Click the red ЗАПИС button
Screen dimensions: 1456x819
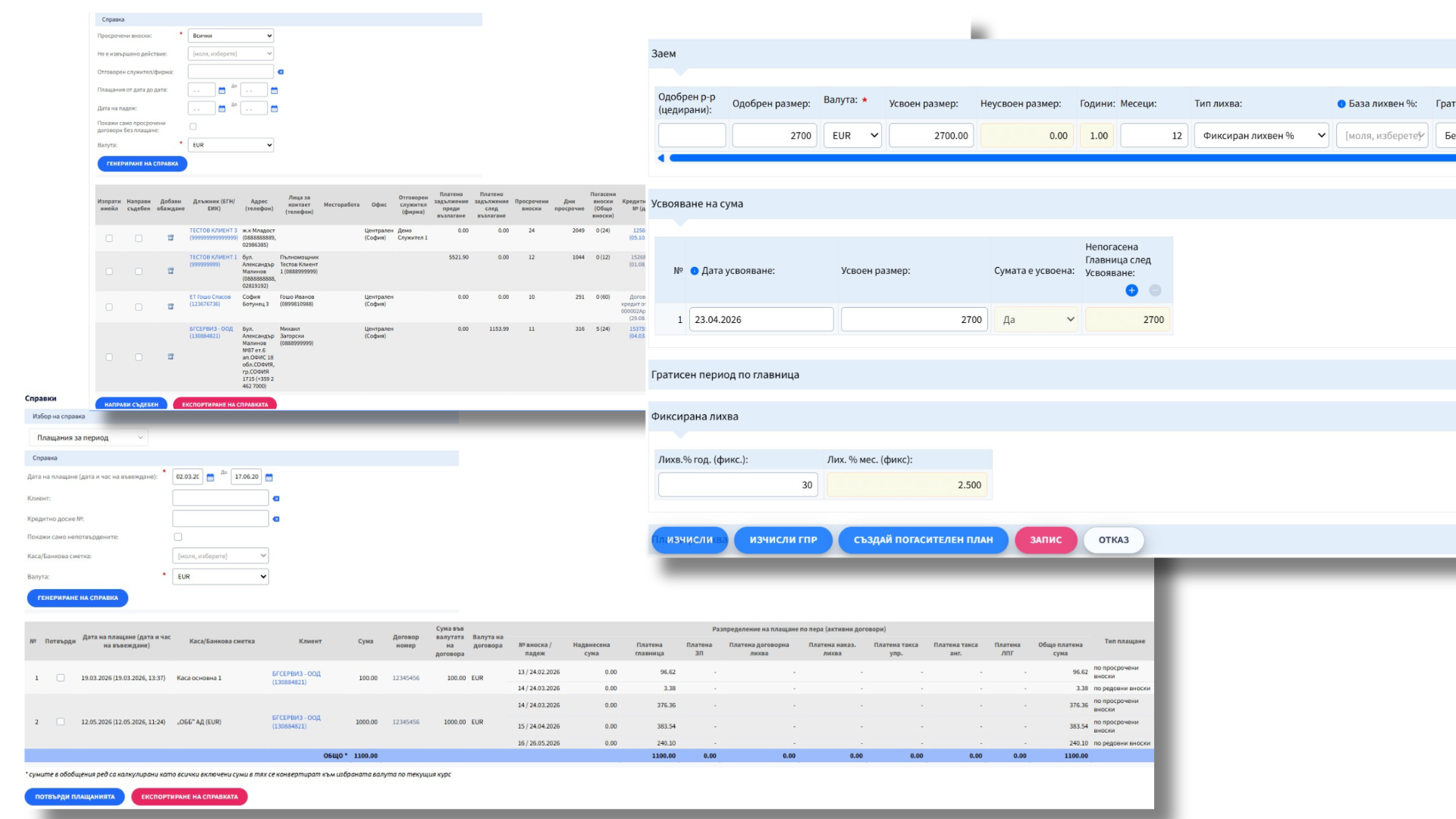click(1046, 540)
